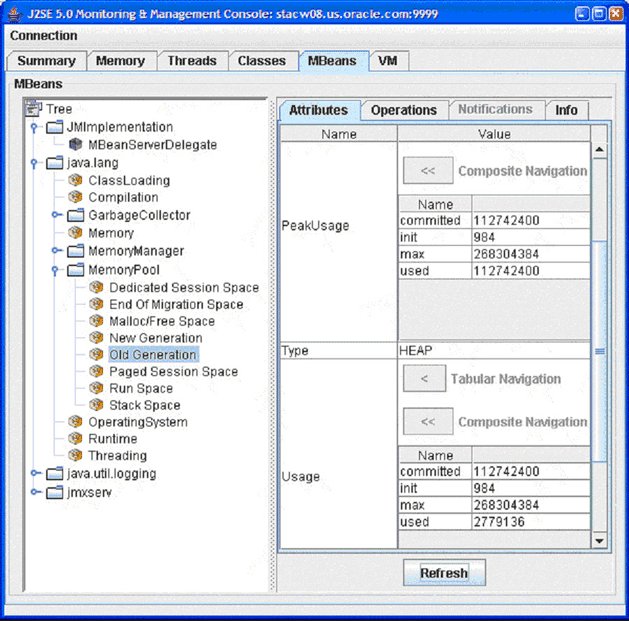This screenshot has width=629, height=621.
Task: Open the Connection menu
Action: point(44,36)
